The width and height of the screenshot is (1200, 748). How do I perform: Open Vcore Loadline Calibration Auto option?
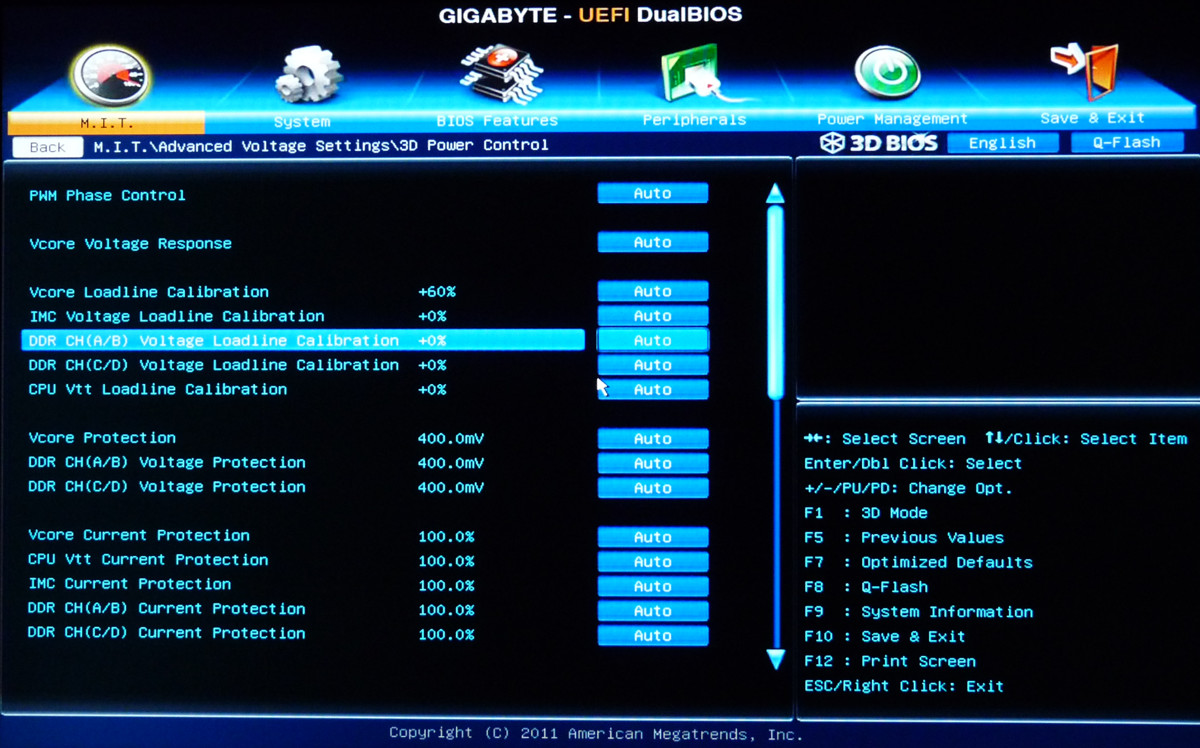click(653, 291)
